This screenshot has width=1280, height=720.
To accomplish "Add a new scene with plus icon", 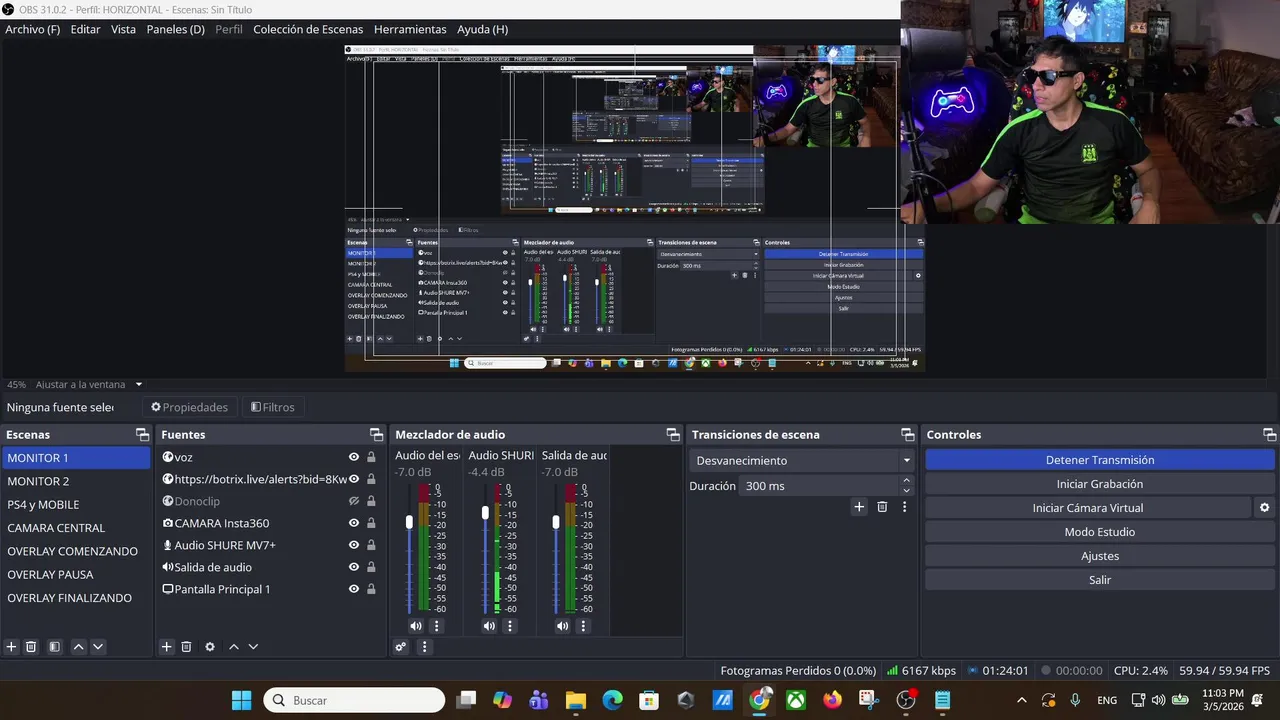I will [12, 647].
